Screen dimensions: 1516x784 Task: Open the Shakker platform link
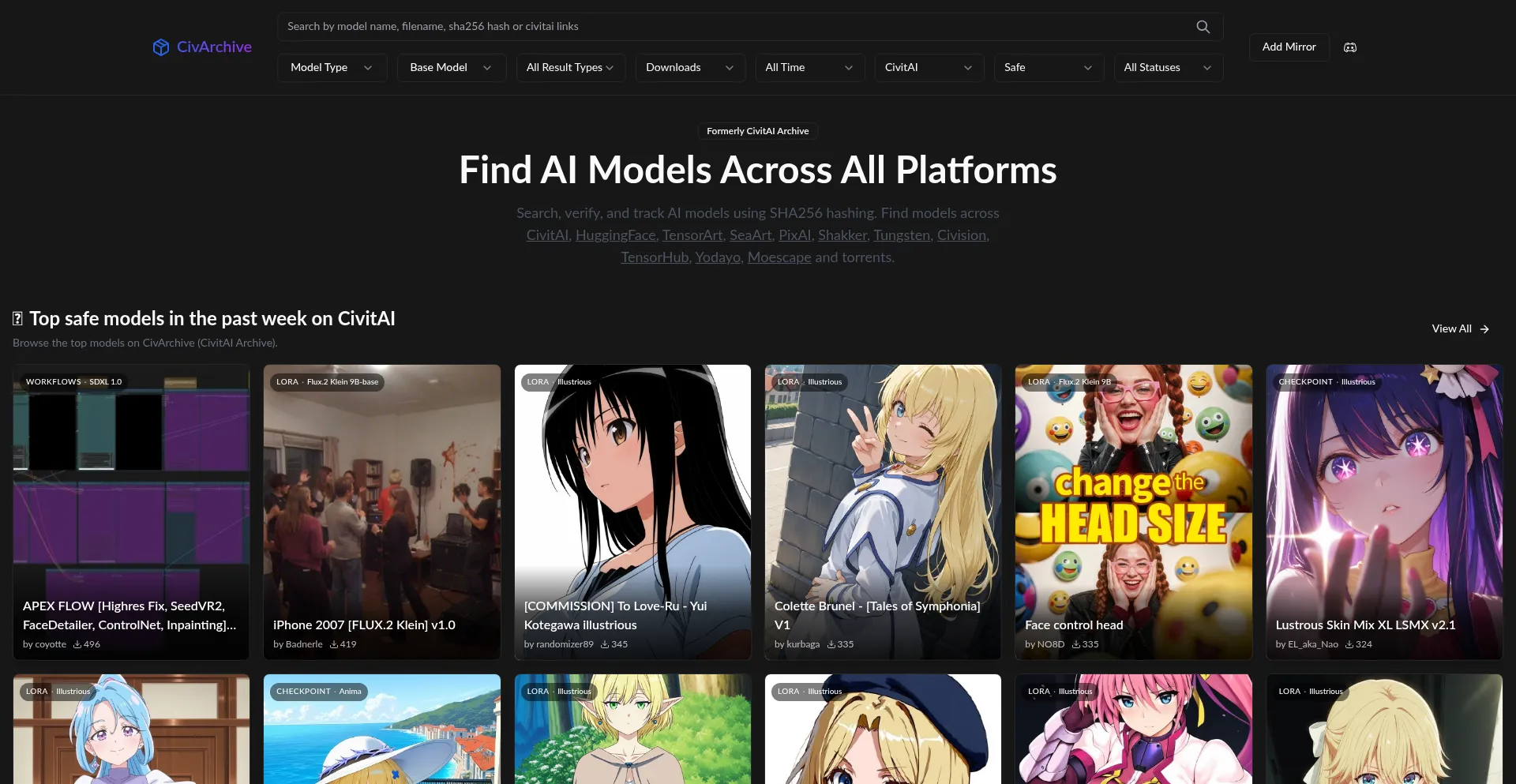pyautogui.click(x=842, y=235)
